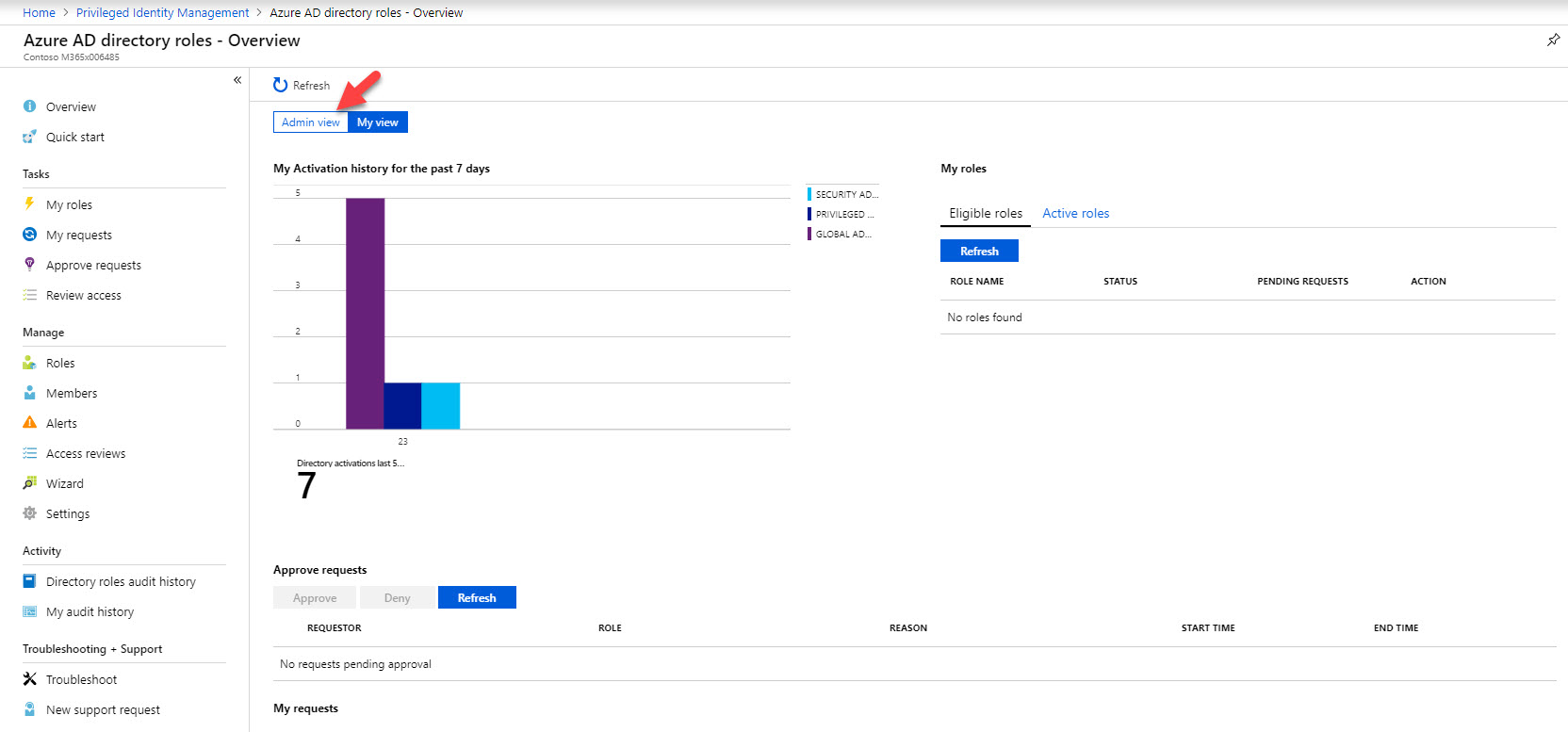Image resolution: width=1568 pixels, height=732 pixels.
Task: Click the Alerts warning triangle icon
Action: [29, 423]
